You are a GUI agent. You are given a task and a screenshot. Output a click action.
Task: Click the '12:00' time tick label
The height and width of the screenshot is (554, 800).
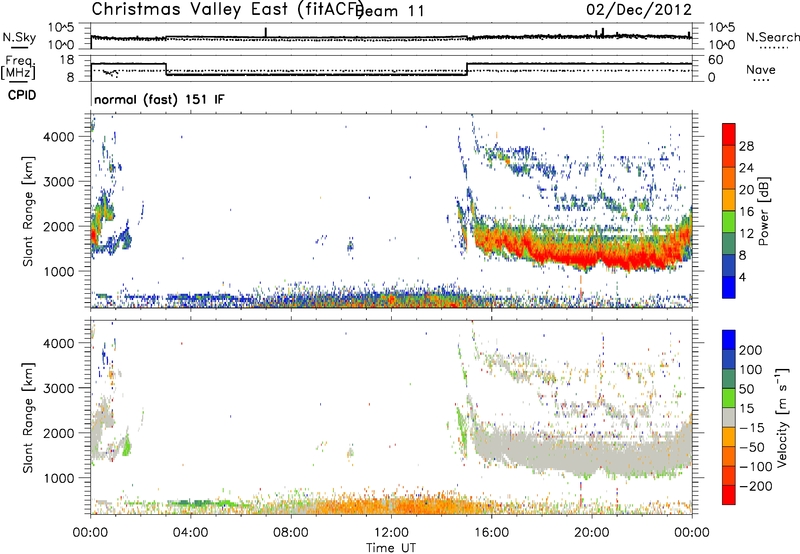pyautogui.click(x=391, y=533)
